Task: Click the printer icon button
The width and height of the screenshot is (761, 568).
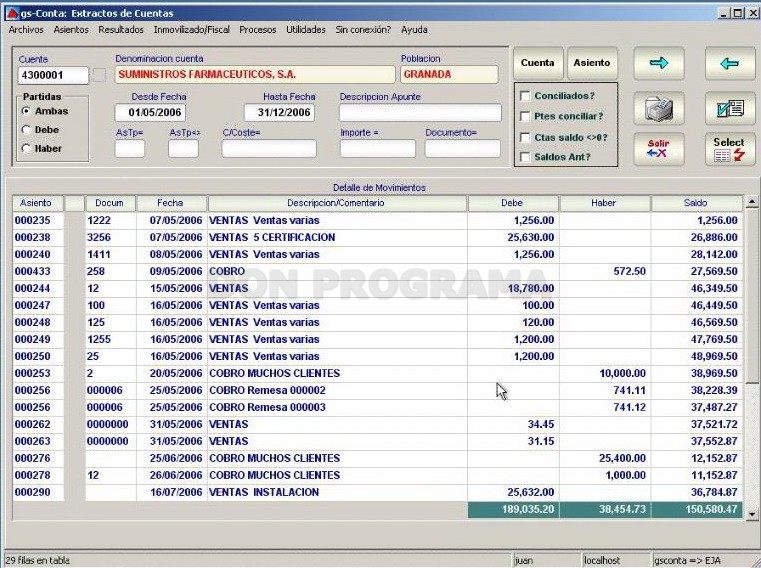Action: tap(659, 108)
